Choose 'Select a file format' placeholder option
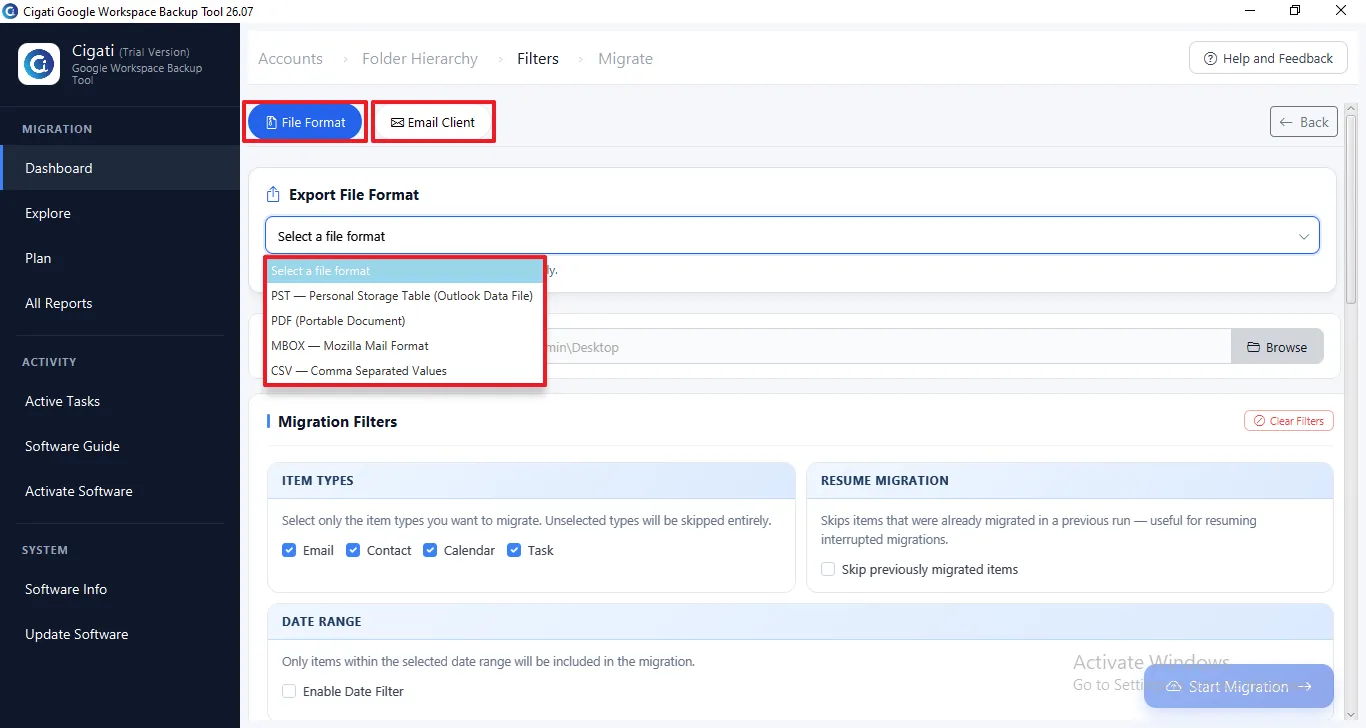This screenshot has width=1366, height=728. pyautogui.click(x=405, y=271)
